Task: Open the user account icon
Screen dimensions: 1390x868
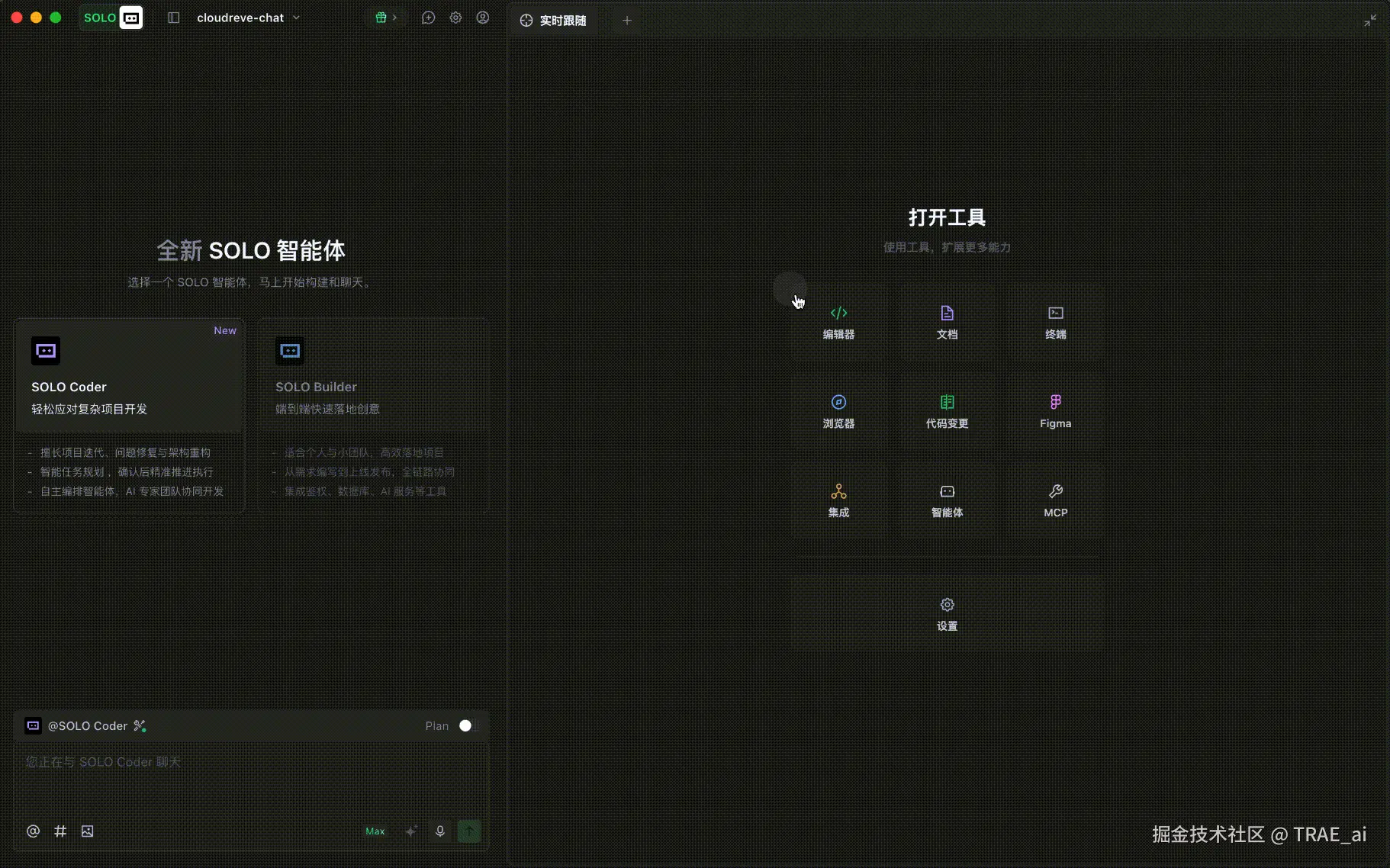Action: (x=483, y=18)
